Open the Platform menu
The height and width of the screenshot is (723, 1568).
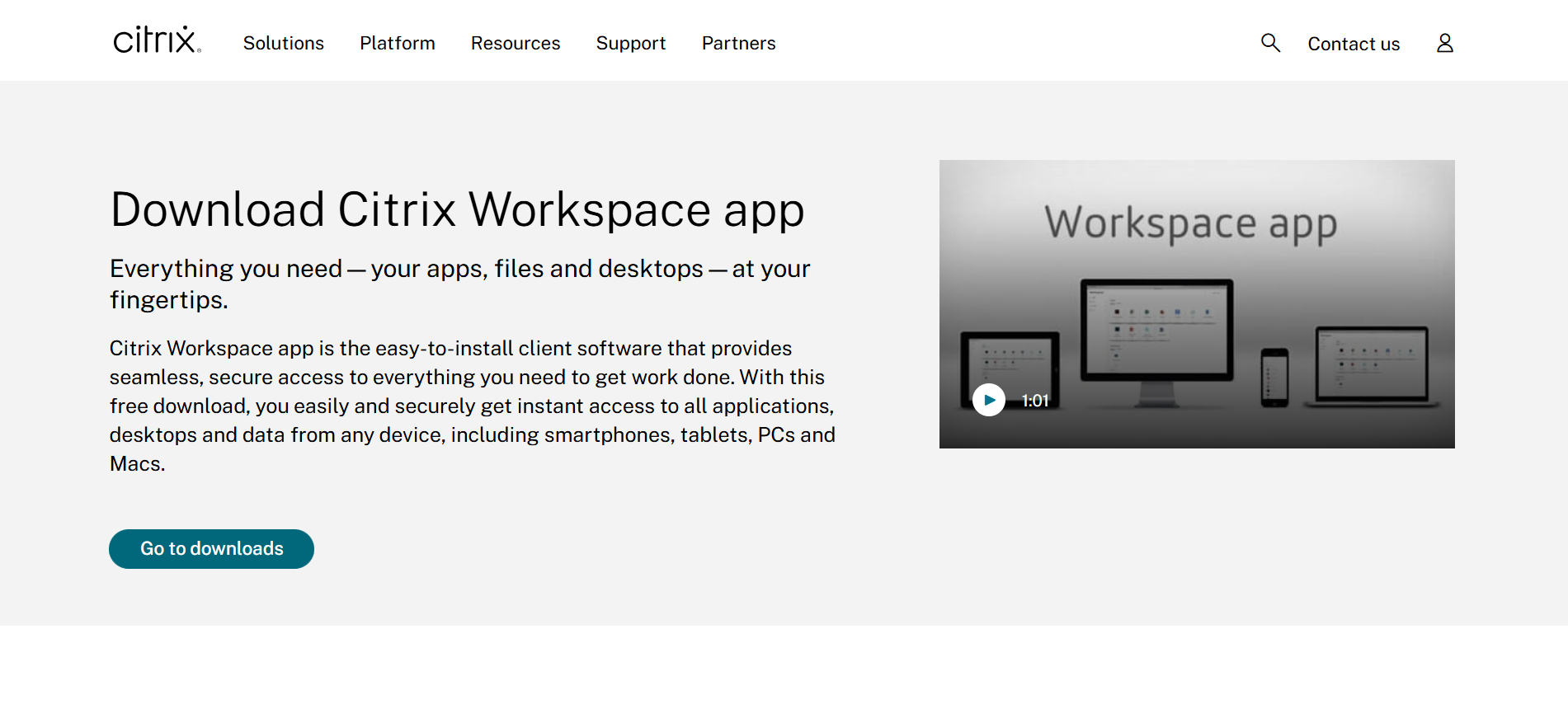(397, 43)
